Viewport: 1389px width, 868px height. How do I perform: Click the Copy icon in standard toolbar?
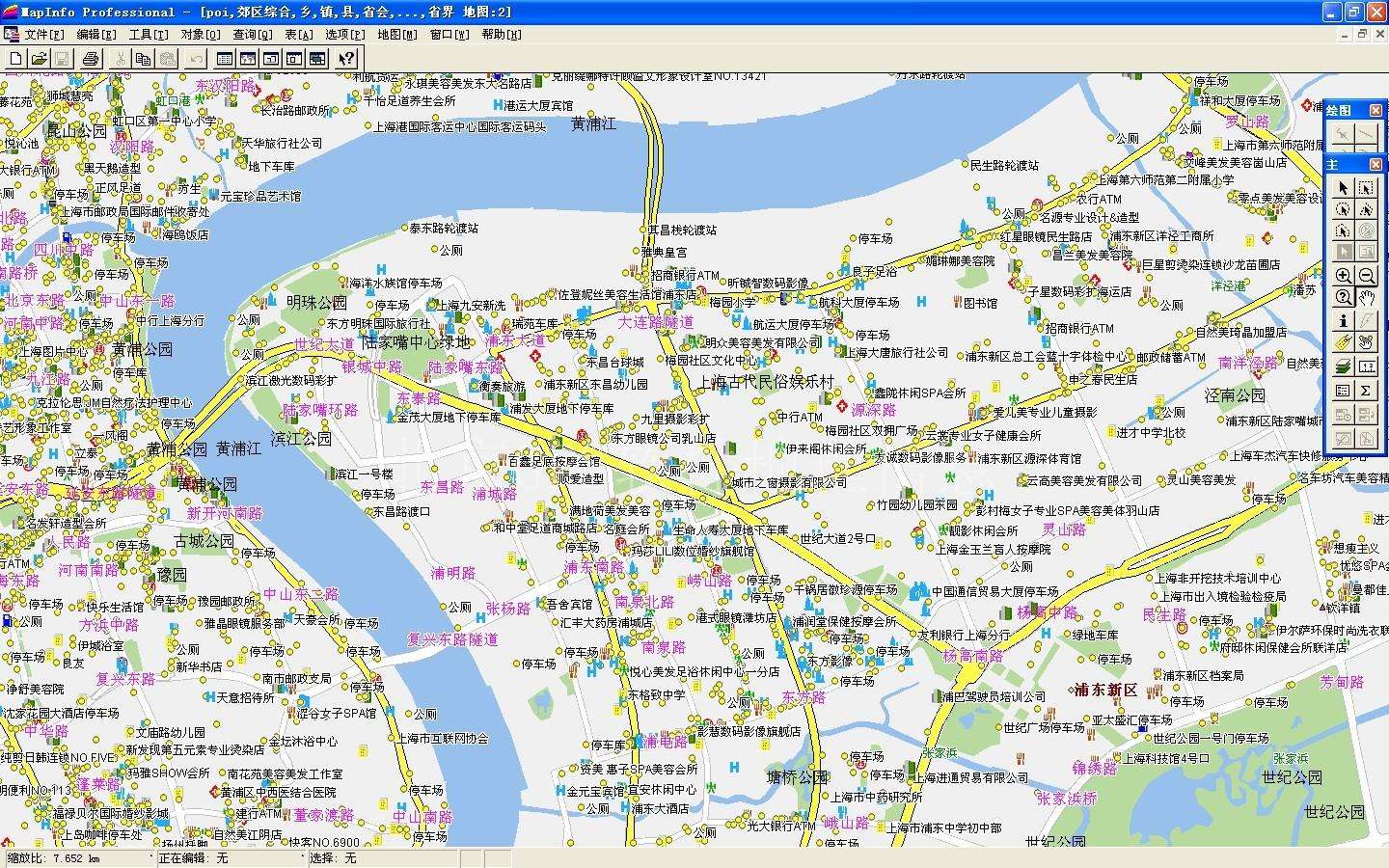143,59
